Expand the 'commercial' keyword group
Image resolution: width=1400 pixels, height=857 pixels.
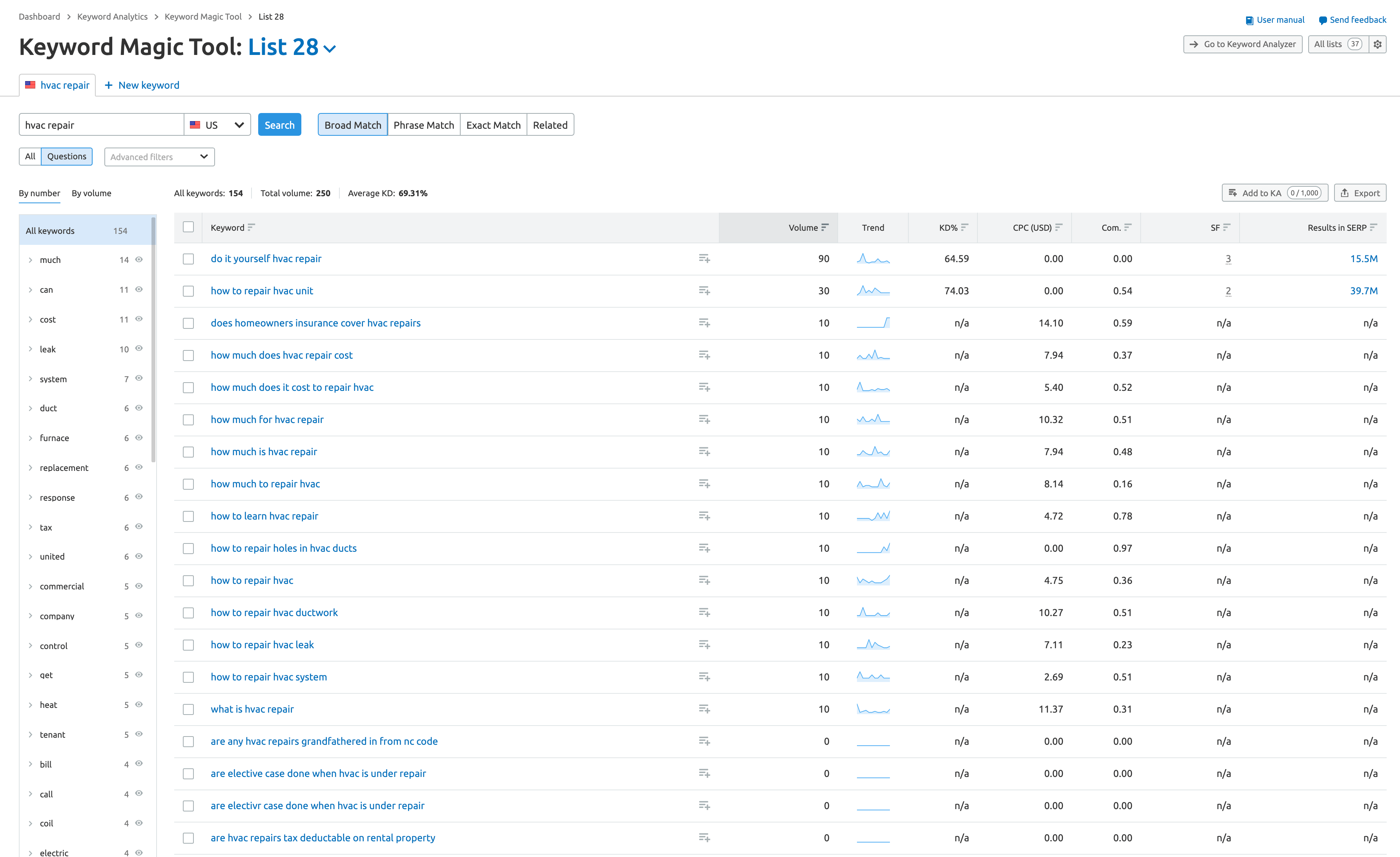point(30,587)
